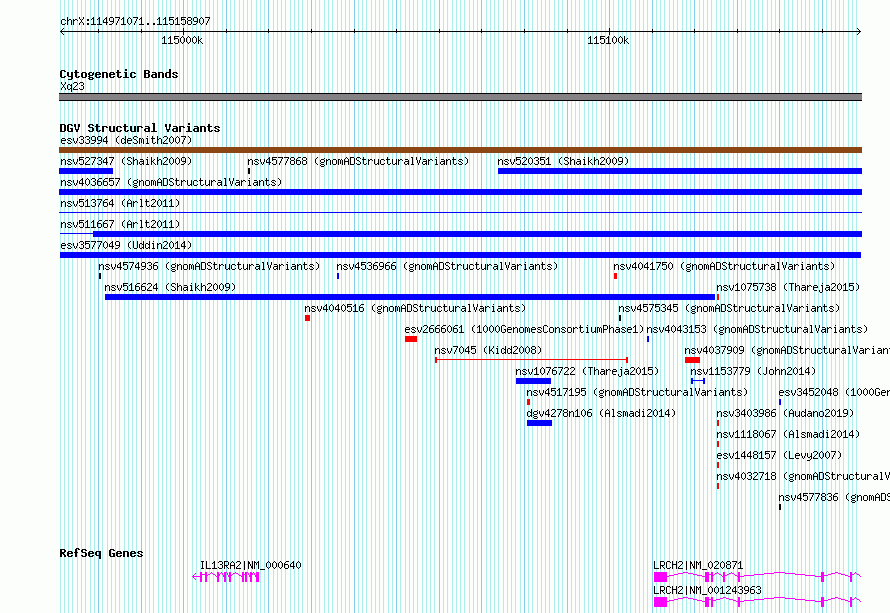The width and height of the screenshot is (890, 613).
Task: Select the brown esv33994 variant bar
Action: point(460,150)
